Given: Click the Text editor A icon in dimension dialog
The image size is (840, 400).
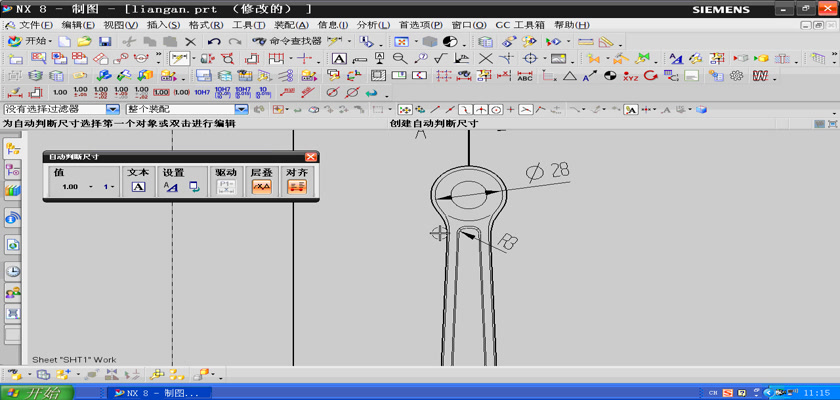Looking at the screenshot, I should [139, 186].
